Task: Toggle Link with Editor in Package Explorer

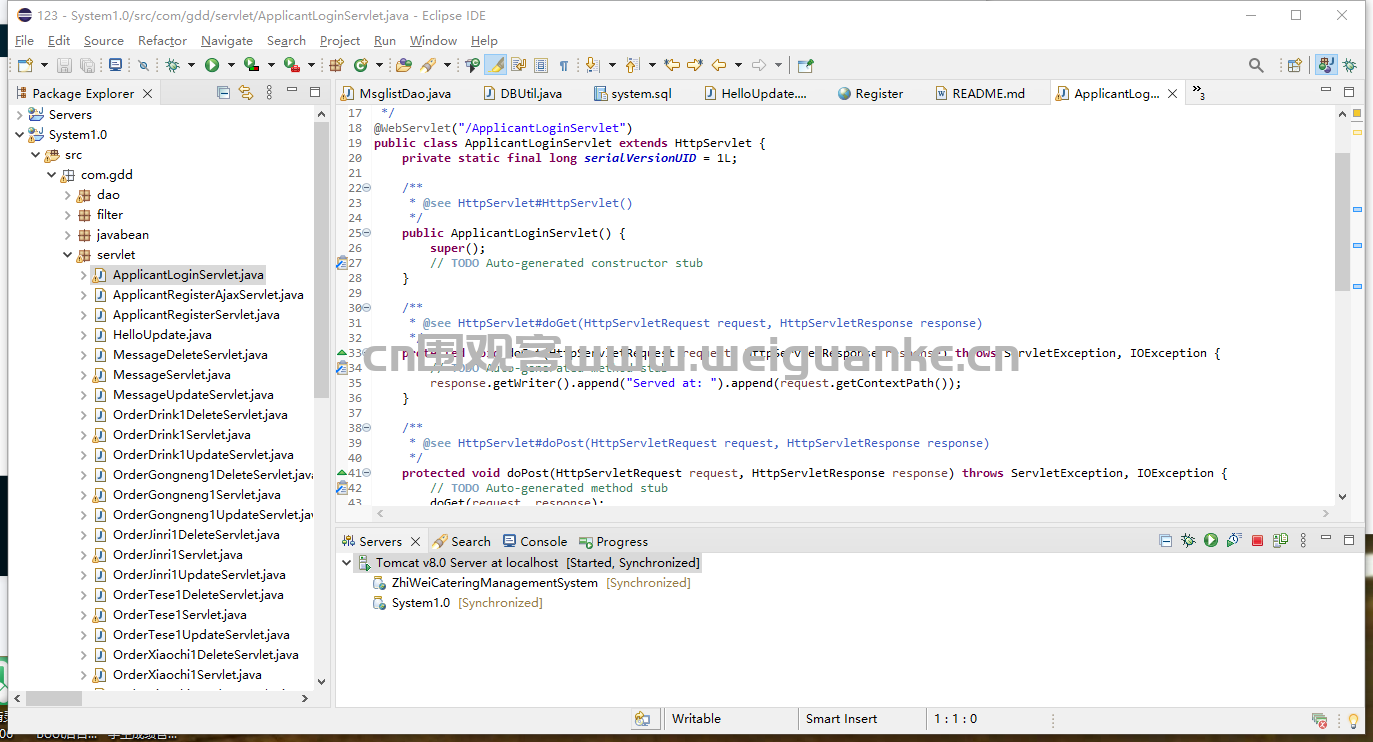Action: [246, 93]
